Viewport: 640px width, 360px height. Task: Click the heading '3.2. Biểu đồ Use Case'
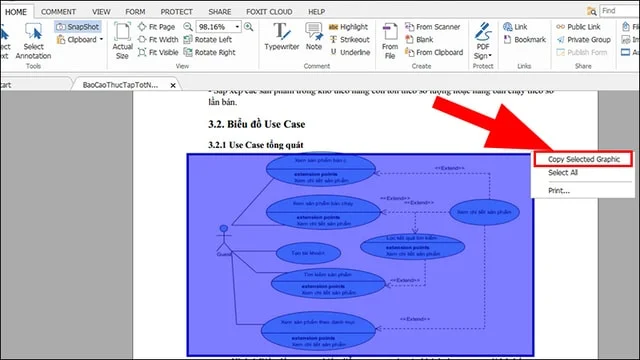[256, 124]
